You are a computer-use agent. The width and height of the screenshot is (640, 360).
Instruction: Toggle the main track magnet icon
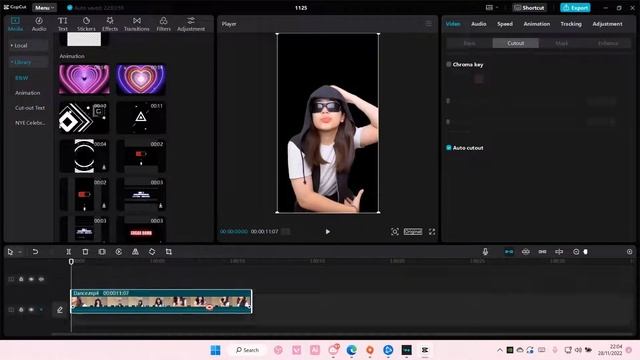pyautogui.click(x=509, y=252)
